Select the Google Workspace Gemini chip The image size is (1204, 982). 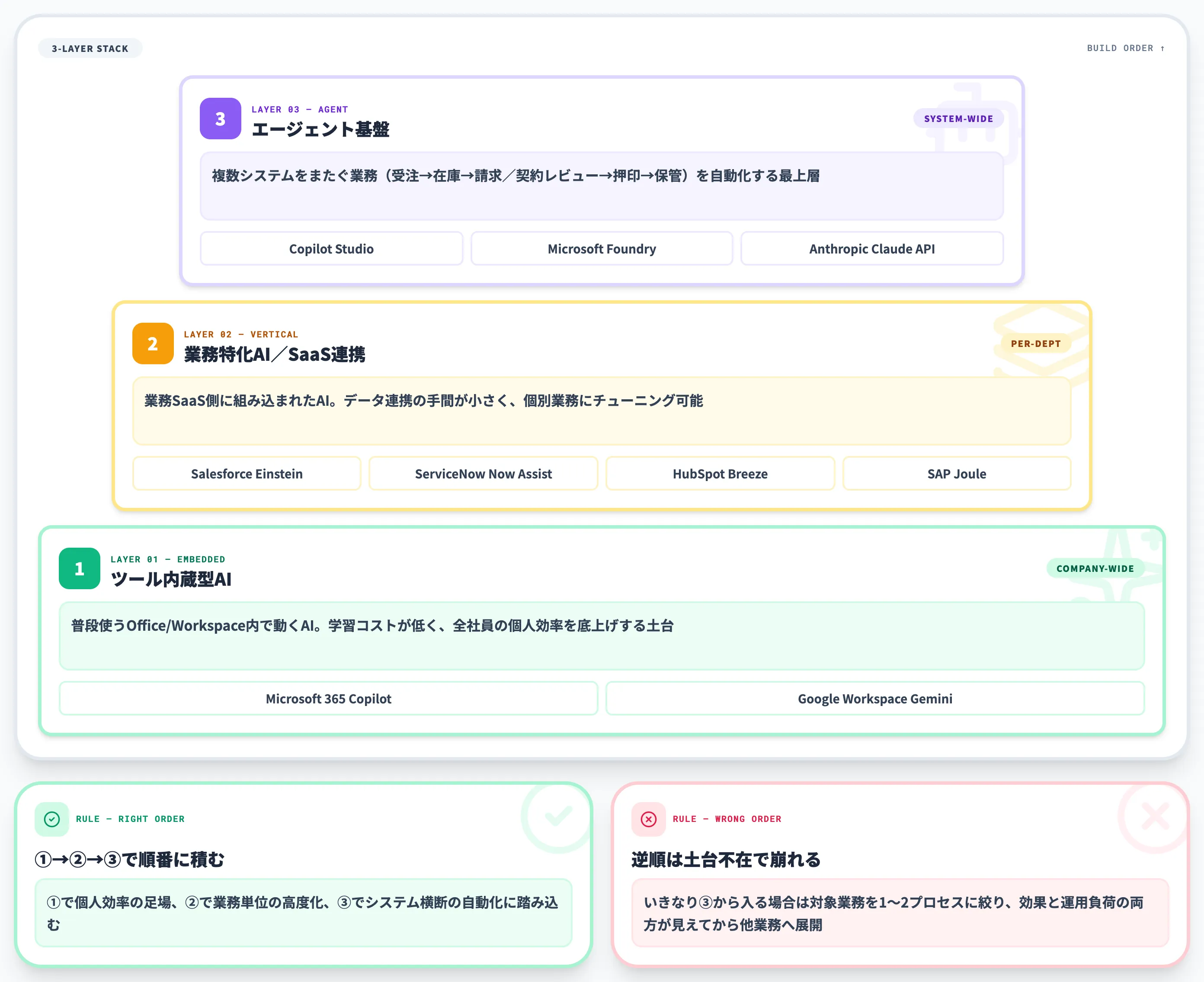click(875, 699)
